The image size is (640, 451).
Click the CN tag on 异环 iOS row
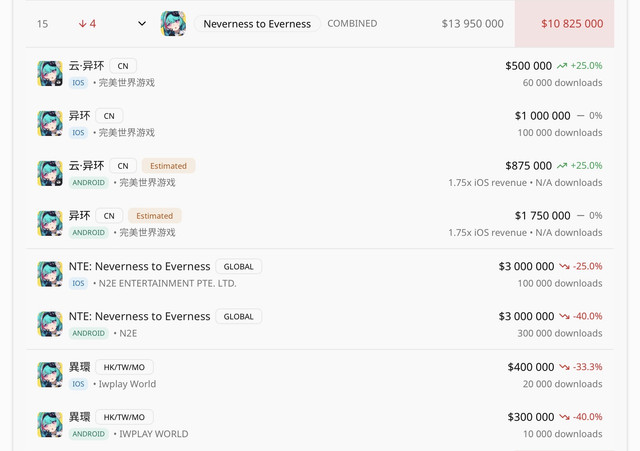coord(109,116)
